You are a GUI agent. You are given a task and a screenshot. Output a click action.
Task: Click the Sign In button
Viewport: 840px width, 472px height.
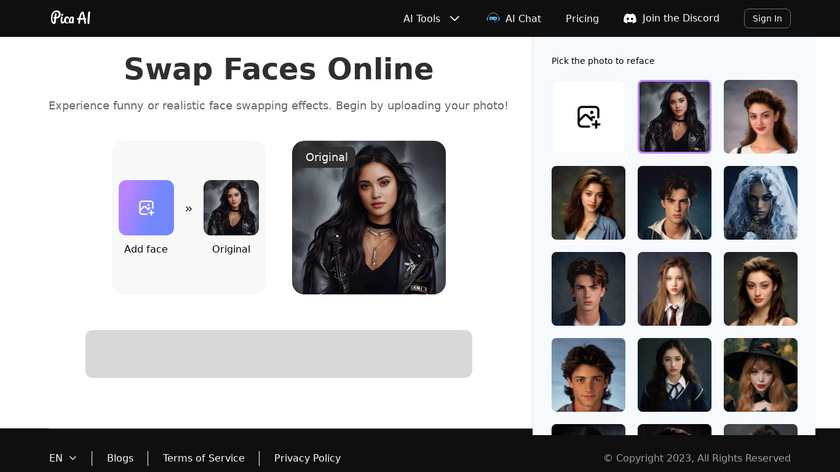(767, 18)
